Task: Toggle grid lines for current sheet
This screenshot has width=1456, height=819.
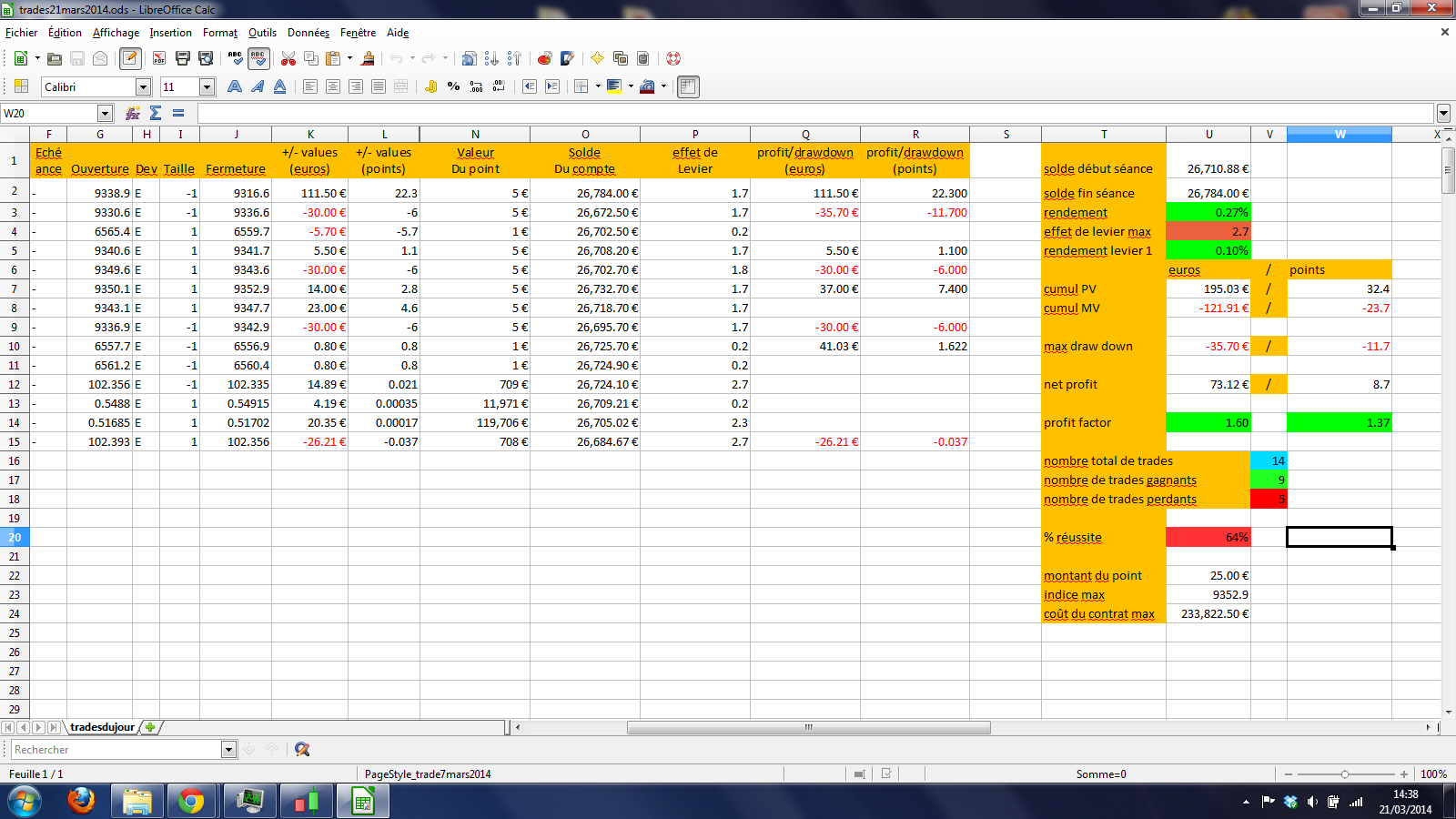Action: (x=688, y=86)
